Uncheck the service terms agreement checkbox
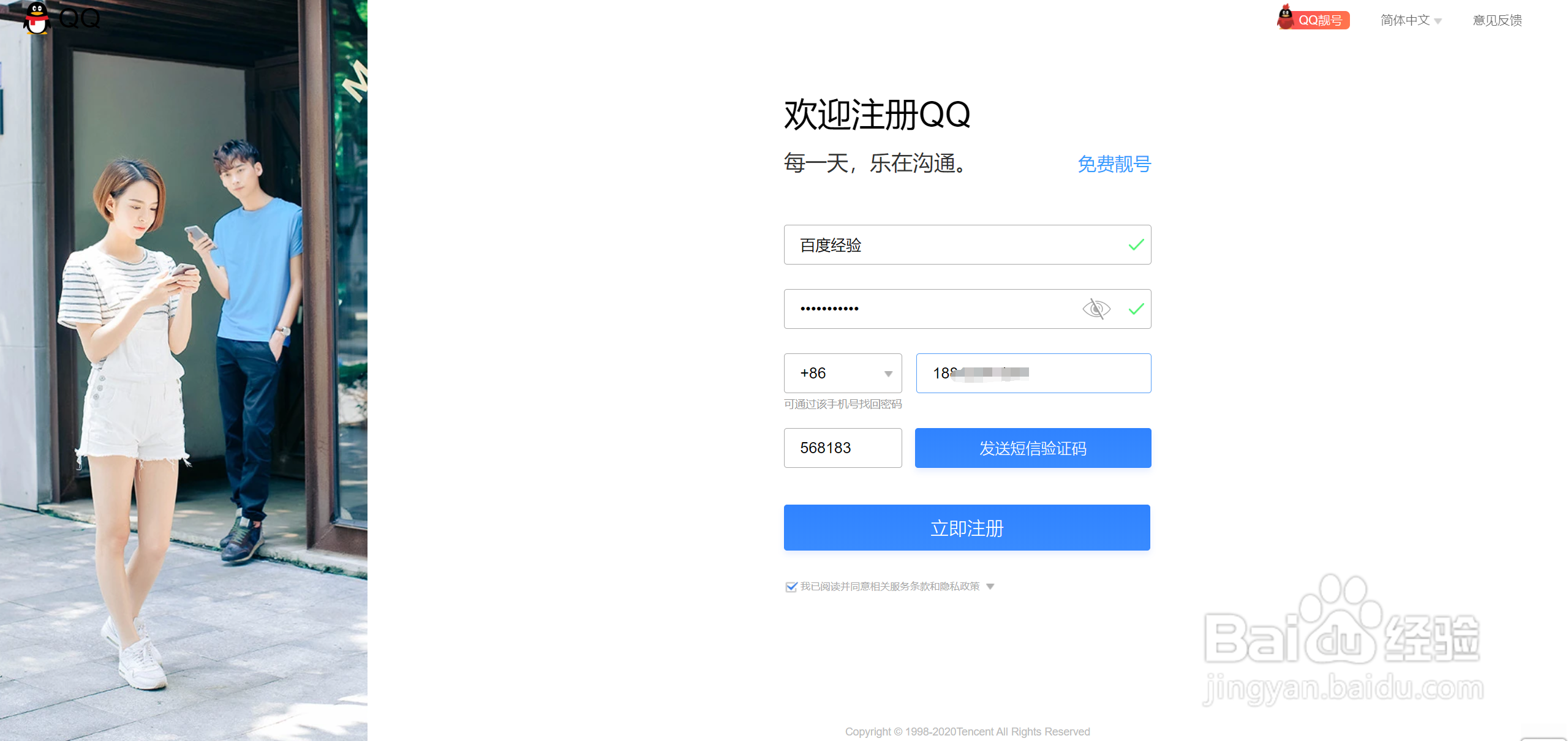 point(791,587)
